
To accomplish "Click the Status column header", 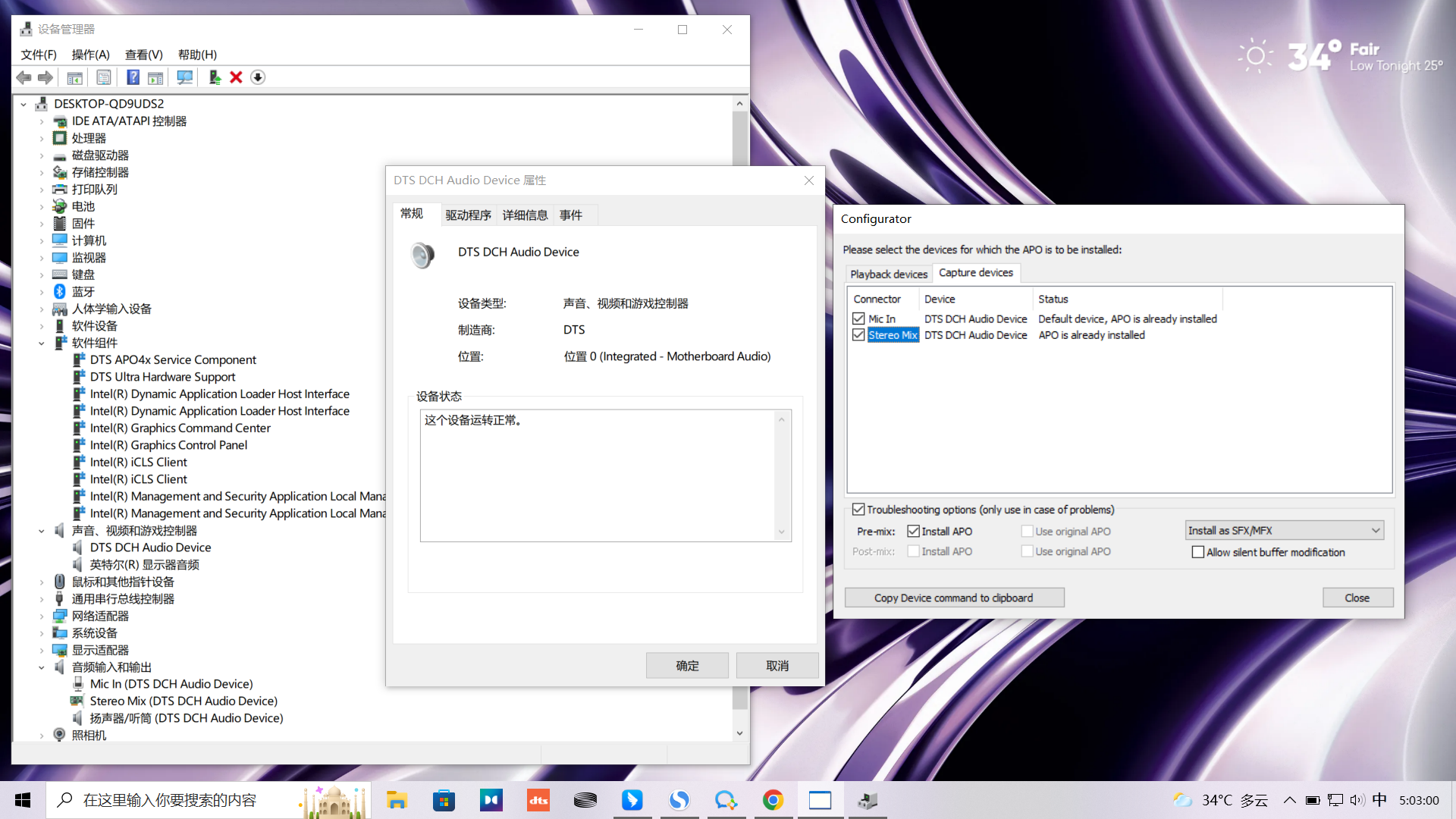I will coord(1127,299).
